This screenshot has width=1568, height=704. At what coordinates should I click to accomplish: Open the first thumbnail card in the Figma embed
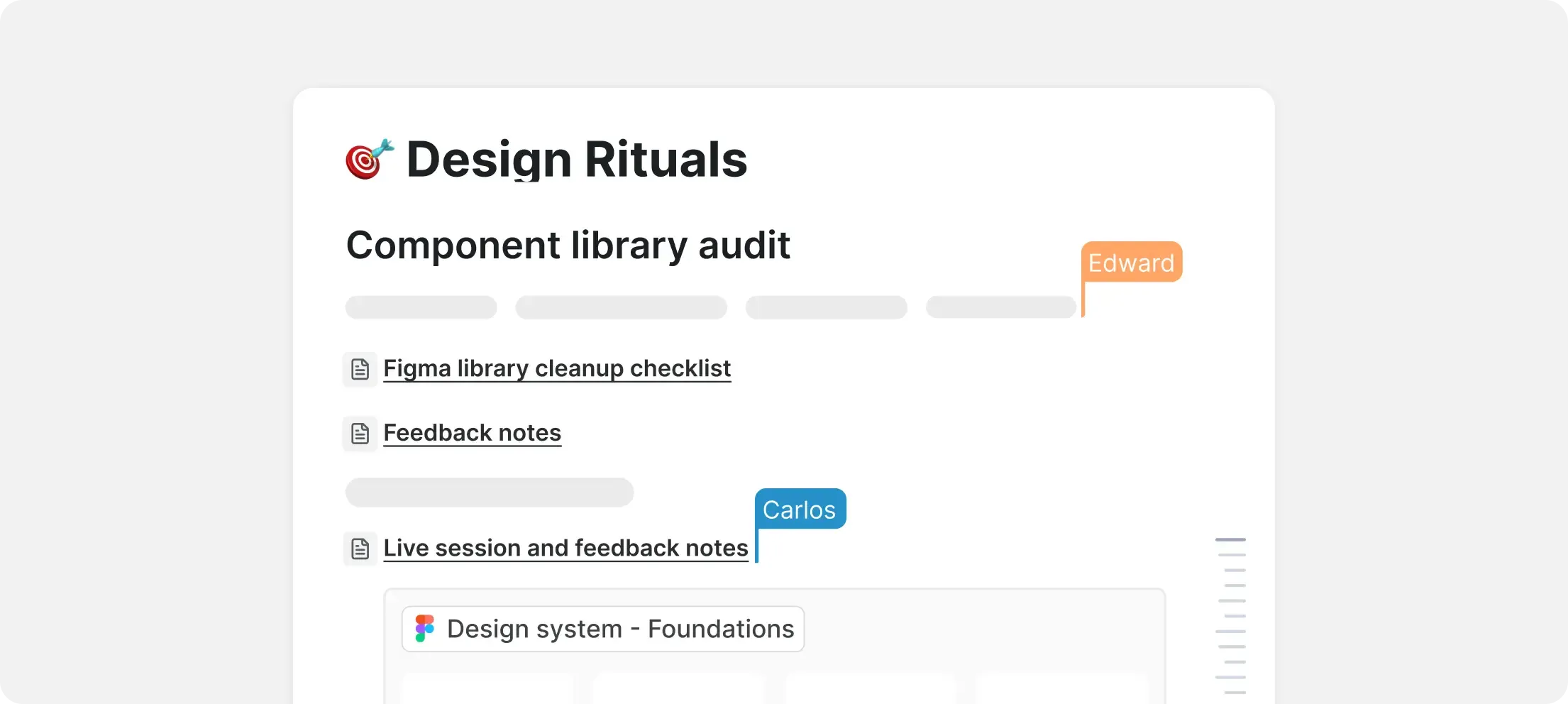[488, 688]
